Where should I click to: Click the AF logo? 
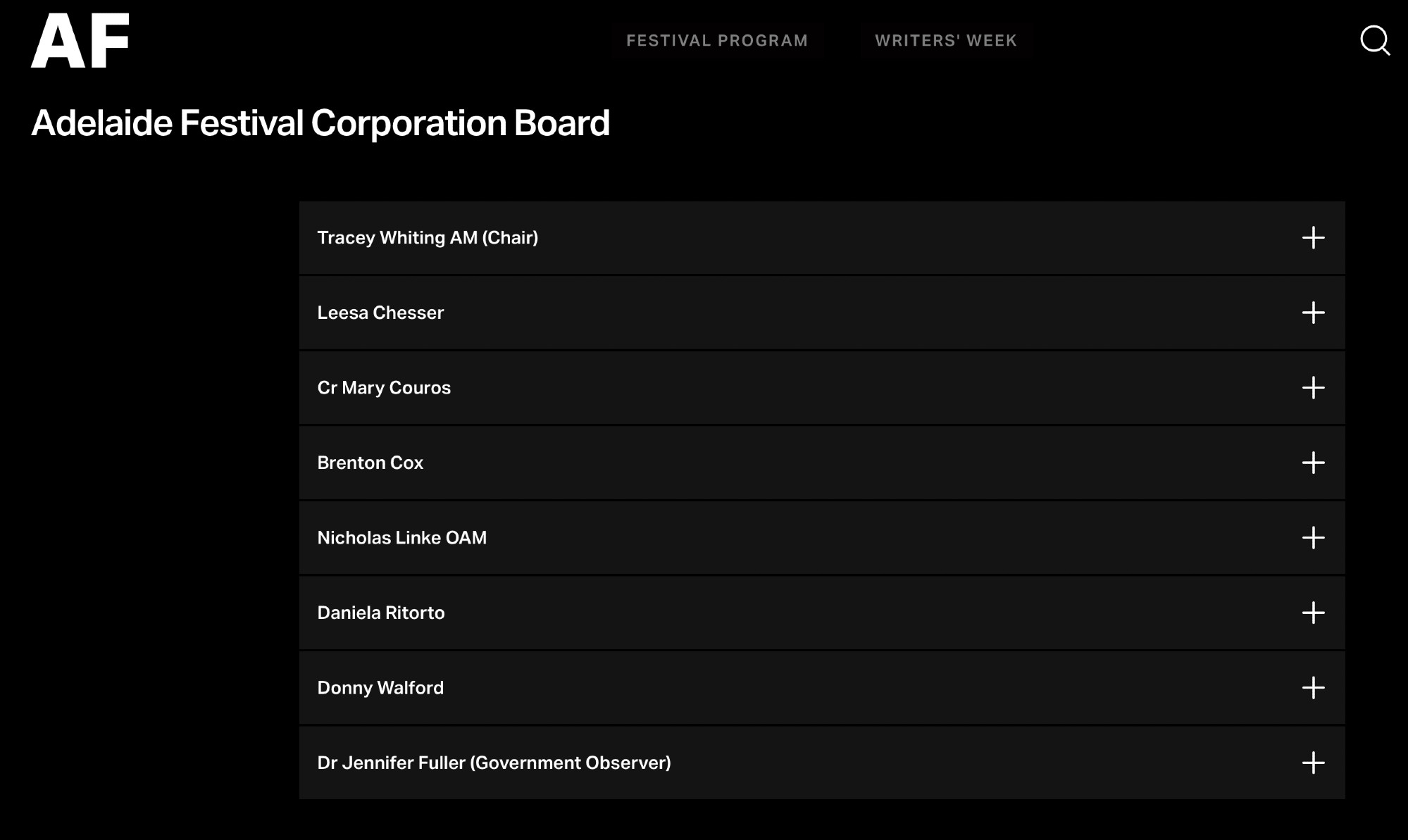[80, 41]
